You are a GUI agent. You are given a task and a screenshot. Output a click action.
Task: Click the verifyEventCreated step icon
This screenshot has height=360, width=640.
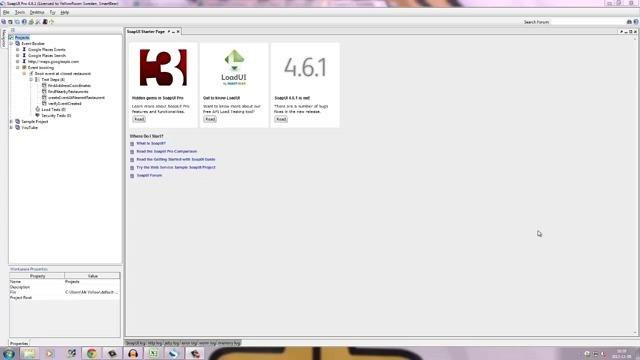[44, 104]
